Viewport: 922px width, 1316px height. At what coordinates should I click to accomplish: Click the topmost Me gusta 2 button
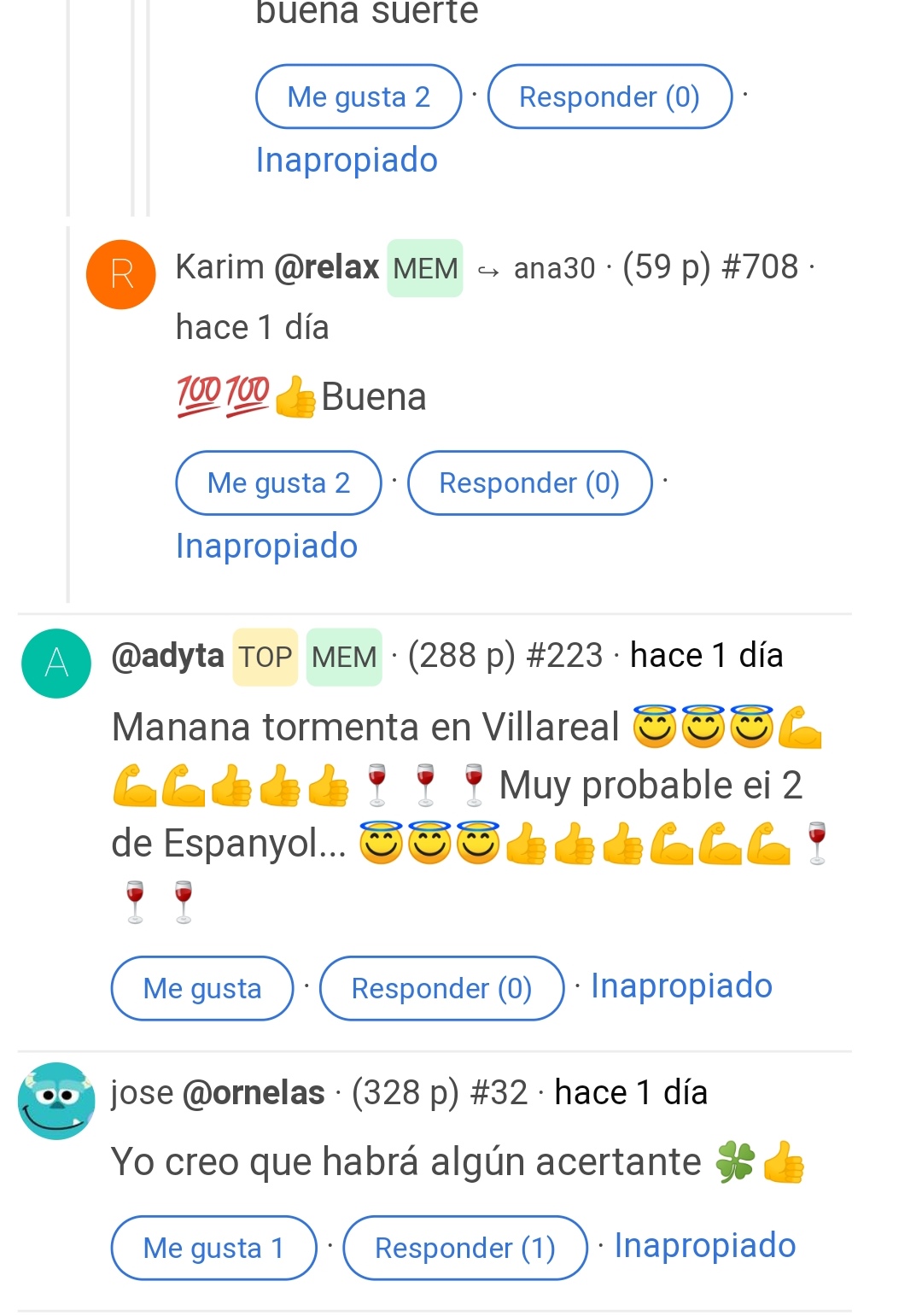tap(359, 97)
